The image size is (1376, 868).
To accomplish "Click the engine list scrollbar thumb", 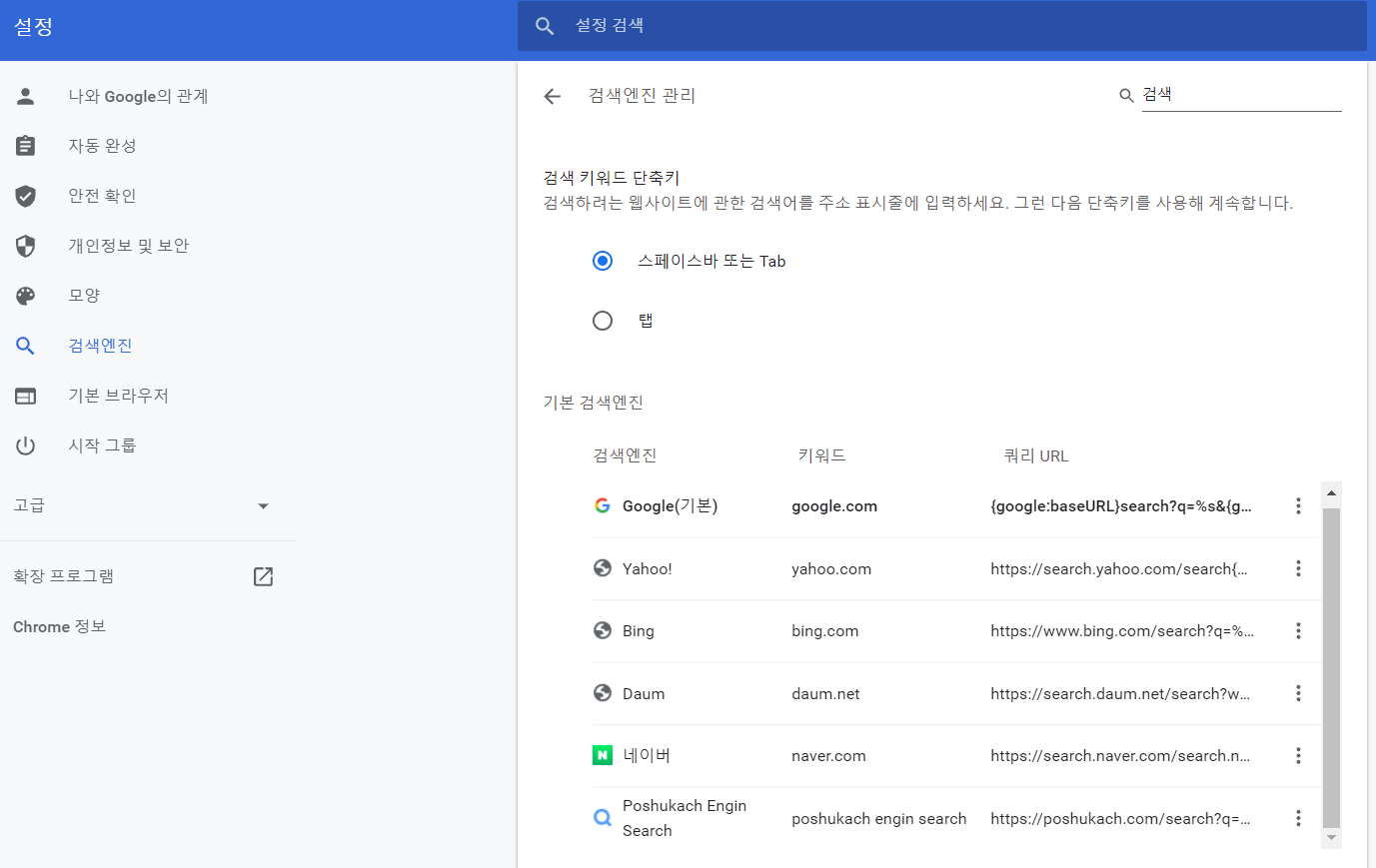I will (1331, 667).
